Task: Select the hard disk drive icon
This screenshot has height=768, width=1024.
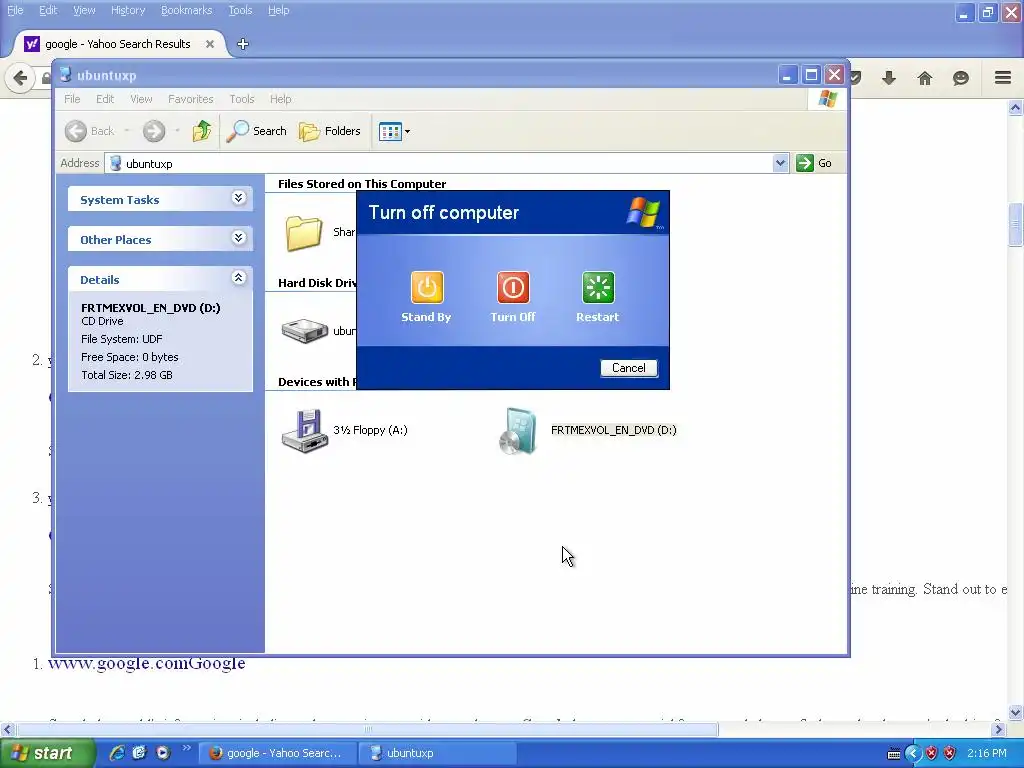Action: point(304,331)
